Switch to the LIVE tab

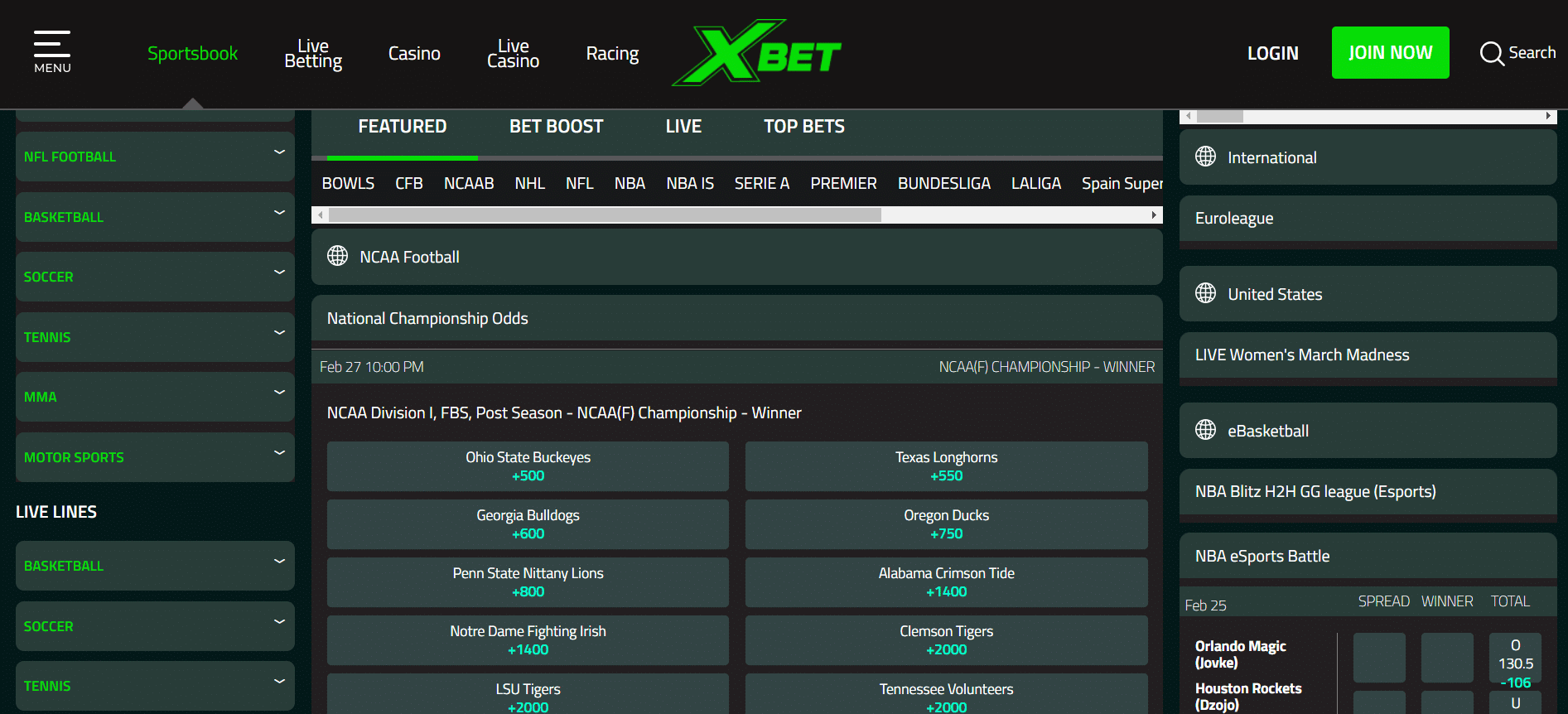[683, 127]
